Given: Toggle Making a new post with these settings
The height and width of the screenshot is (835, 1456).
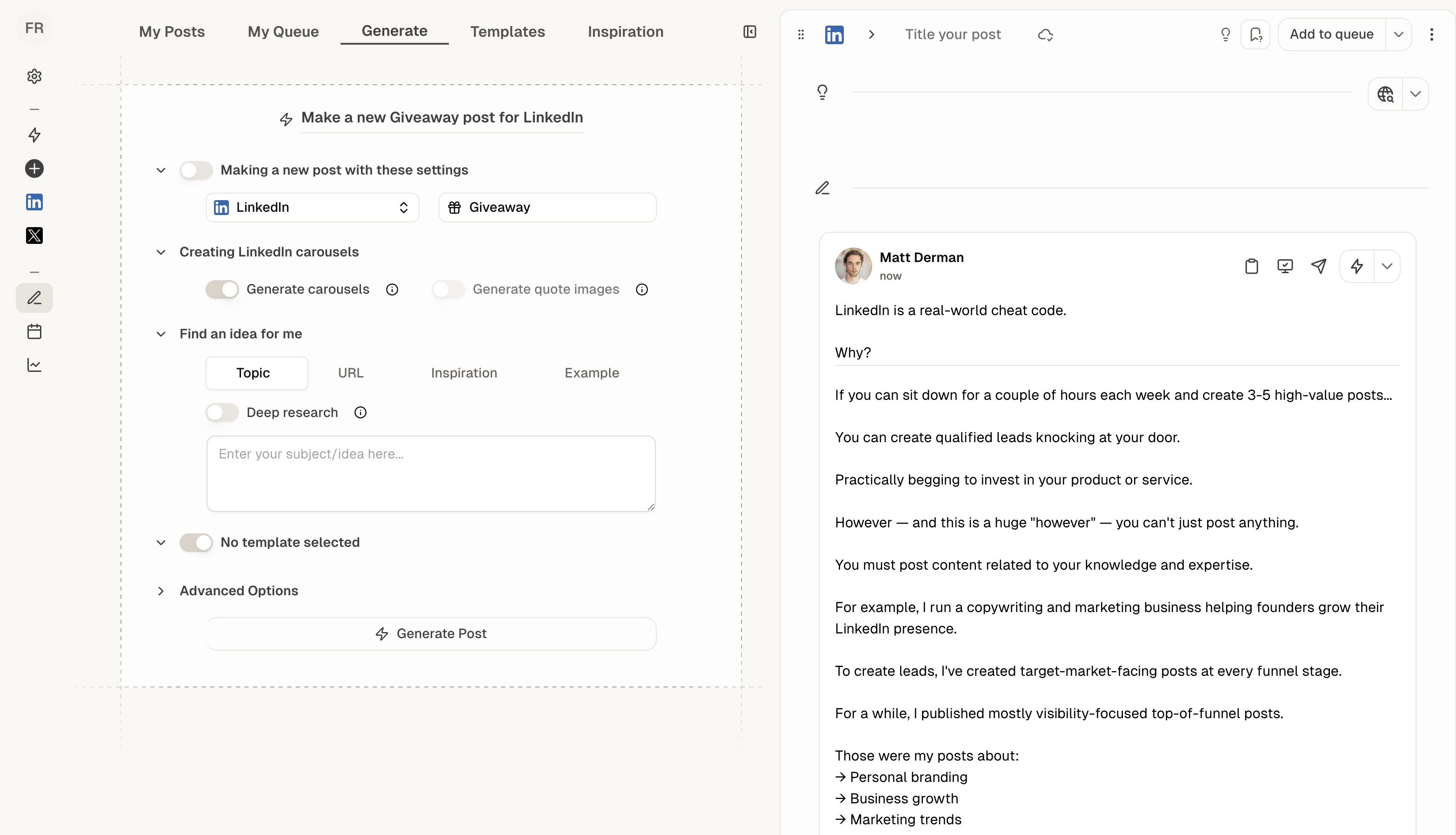Looking at the screenshot, I should (x=196, y=170).
